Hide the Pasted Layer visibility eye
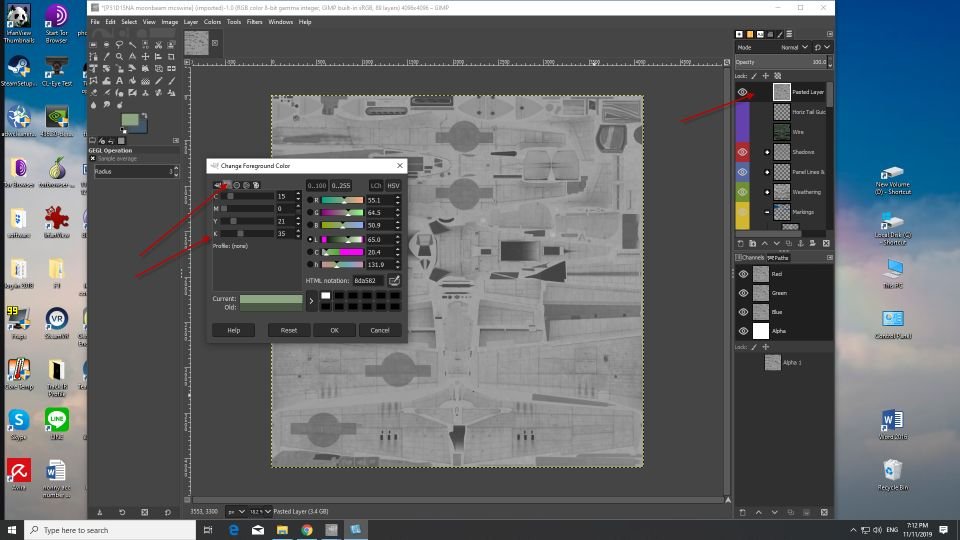This screenshot has width=960, height=540. (742, 92)
